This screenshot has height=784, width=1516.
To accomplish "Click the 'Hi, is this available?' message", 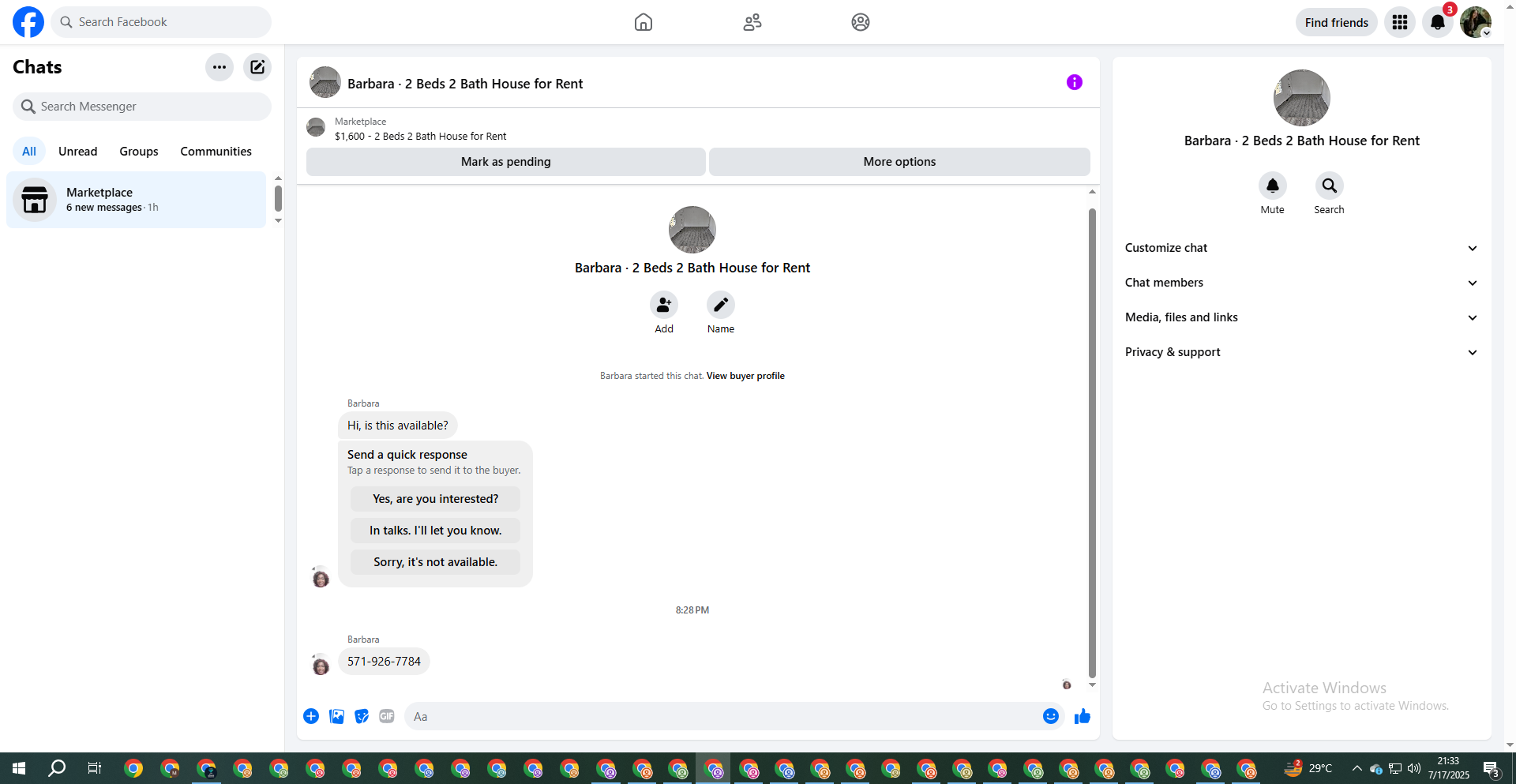I will [398, 426].
